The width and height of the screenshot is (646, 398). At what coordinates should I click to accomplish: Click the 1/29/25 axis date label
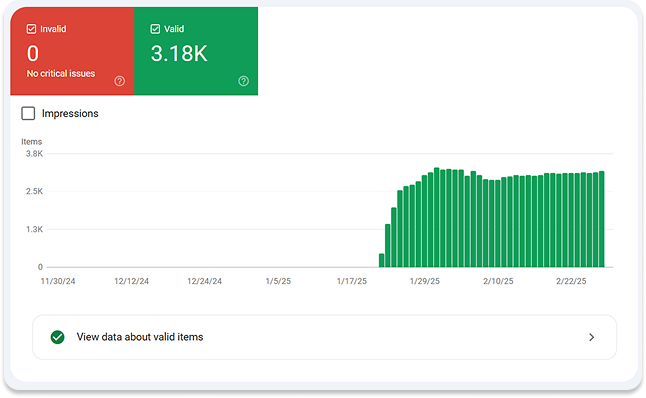tap(424, 281)
